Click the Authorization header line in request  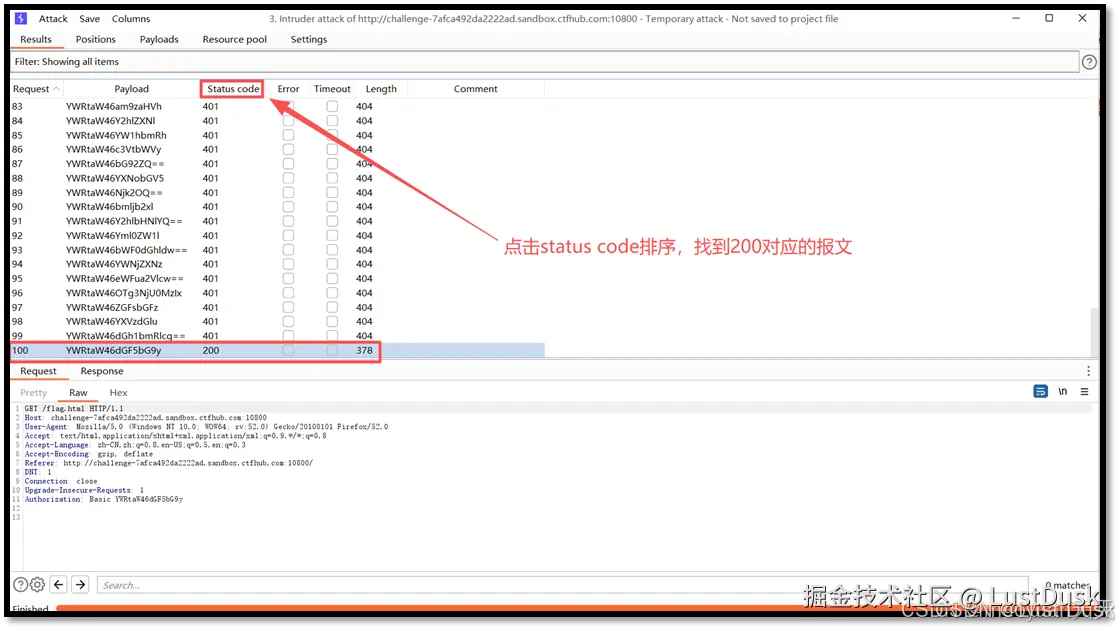pyautogui.click(x=104, y=499)
